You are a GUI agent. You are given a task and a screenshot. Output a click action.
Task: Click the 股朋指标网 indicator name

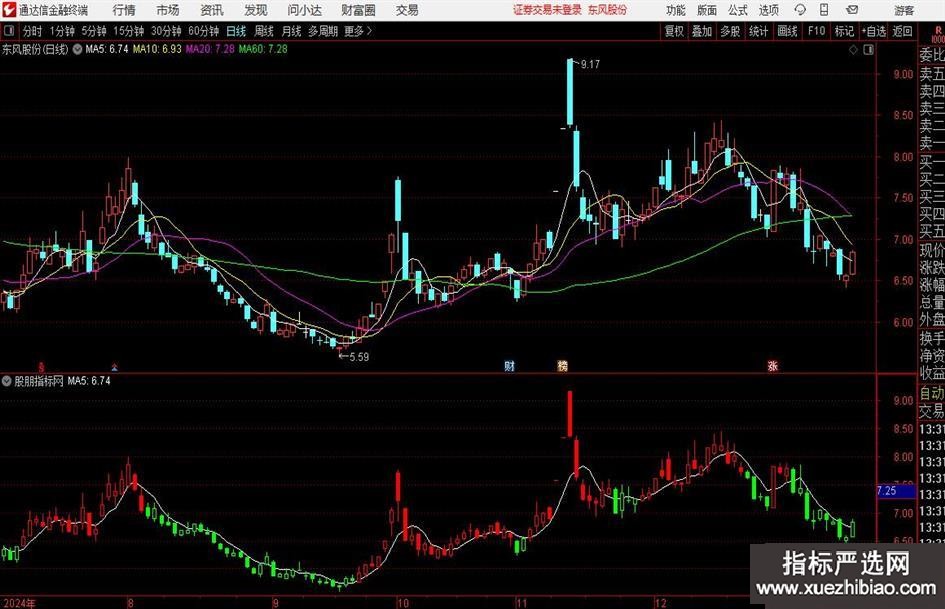point(39,381)
